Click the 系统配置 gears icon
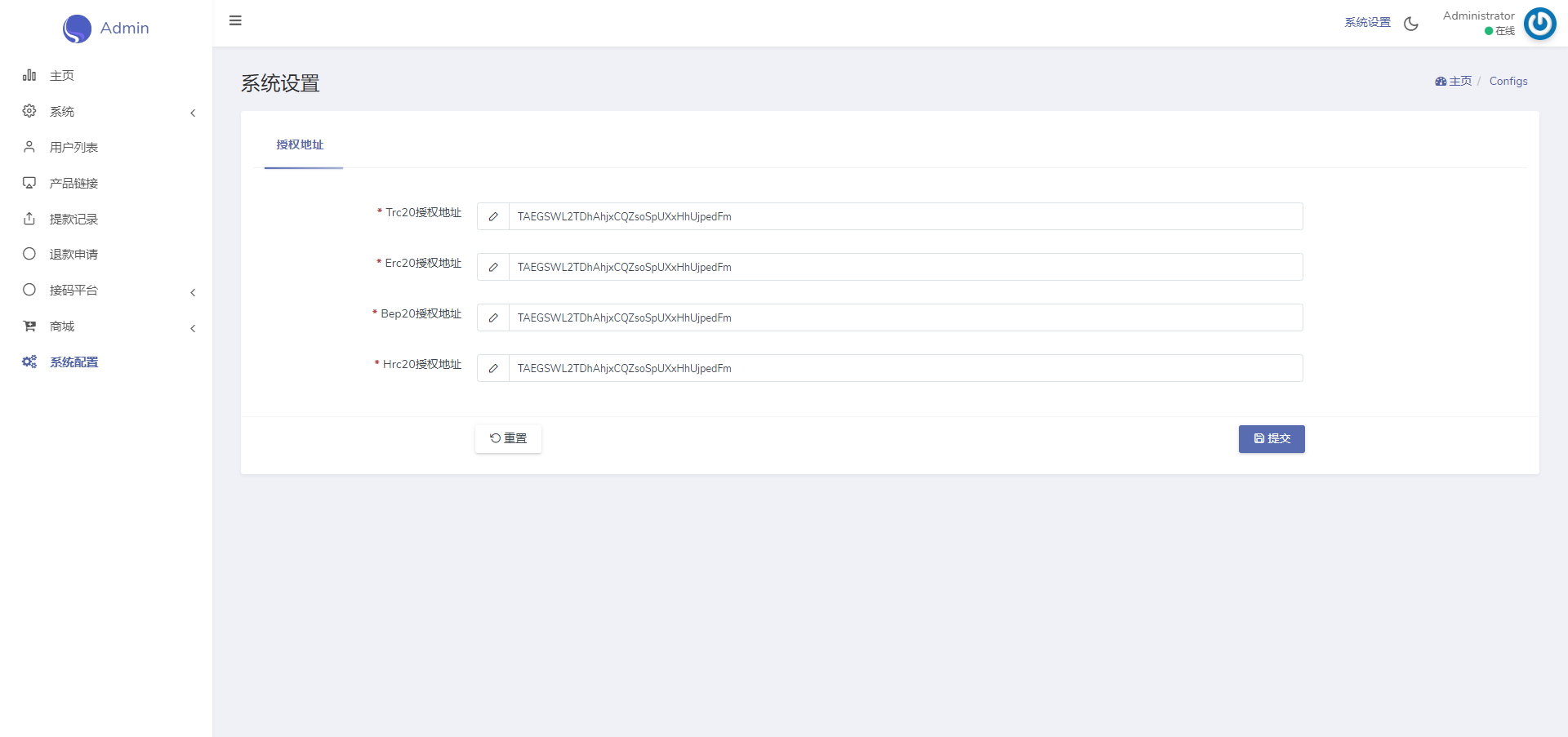This screenshot has width=1568, height=737. tap(29, 362)
